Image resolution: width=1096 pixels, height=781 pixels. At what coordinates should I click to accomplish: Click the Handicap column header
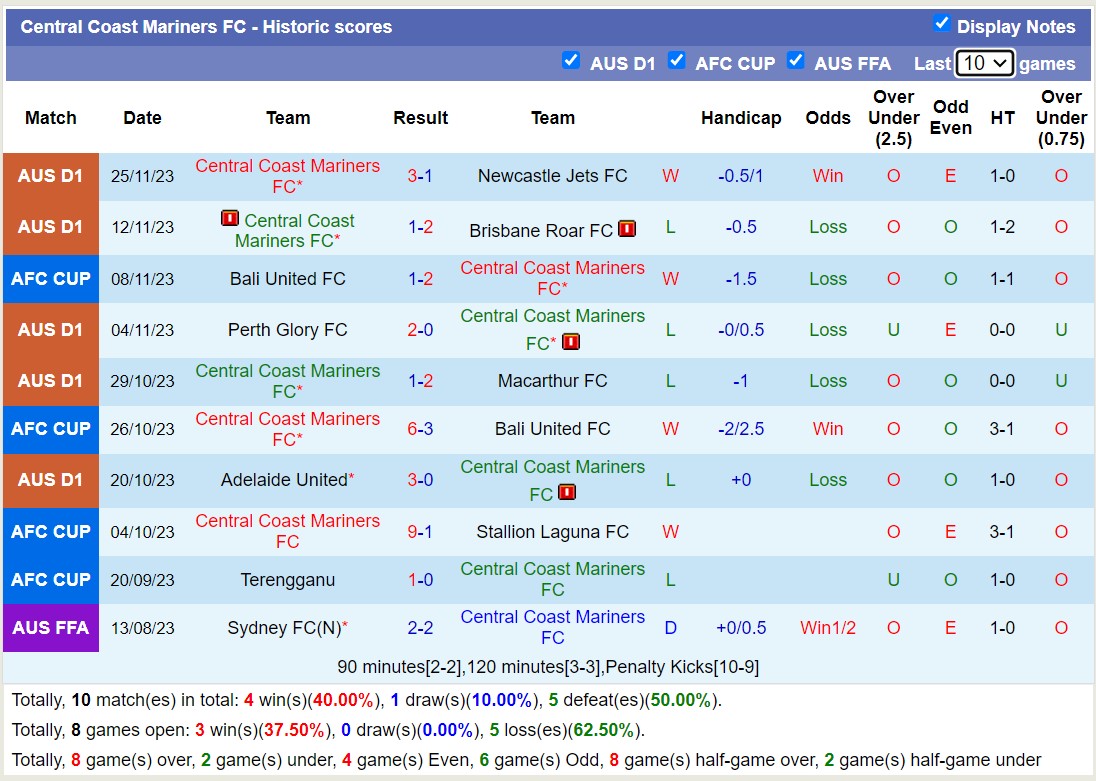click(x=741, y=118)
